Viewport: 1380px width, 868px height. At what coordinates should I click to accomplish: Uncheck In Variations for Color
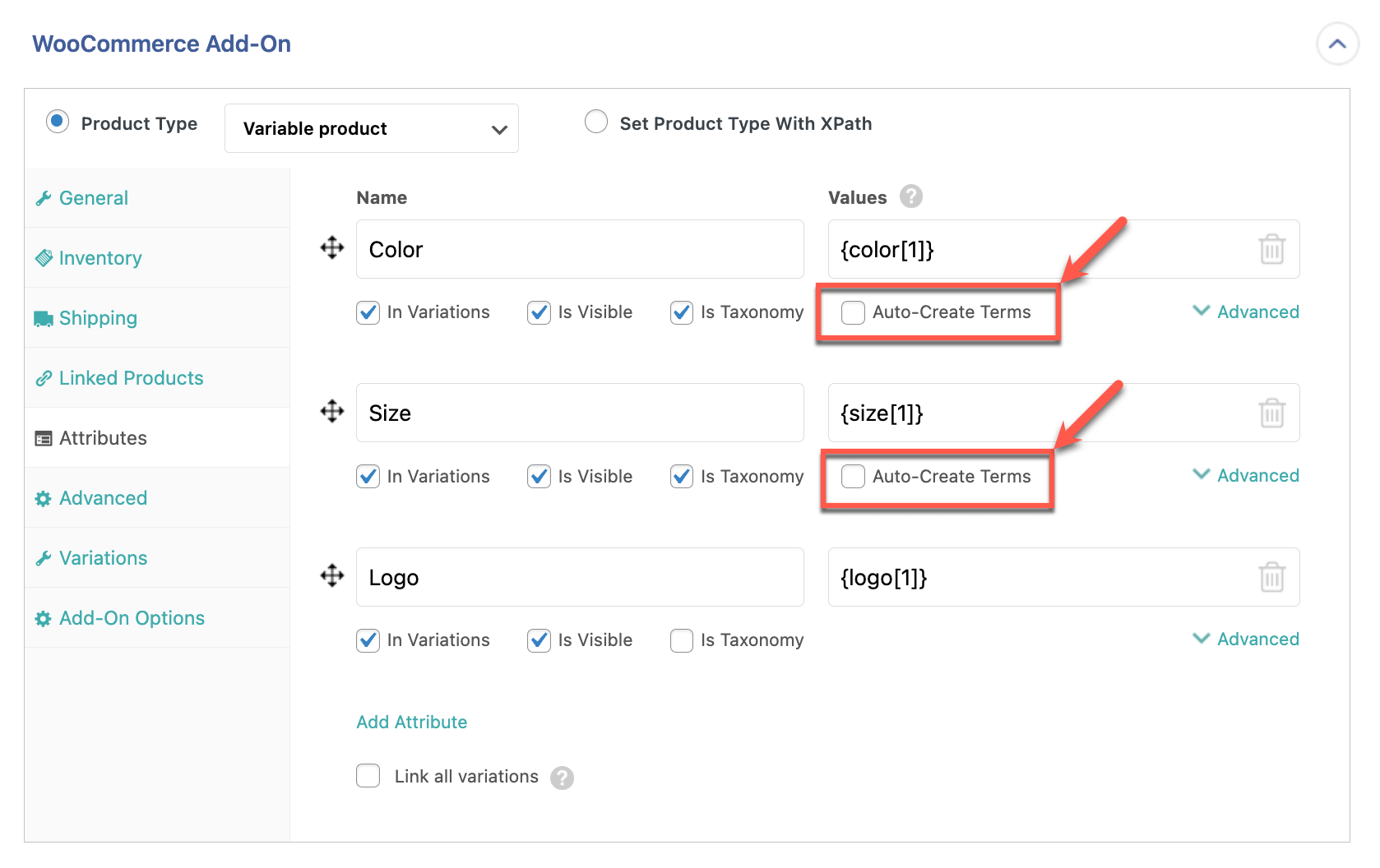[x=368, y=312]
